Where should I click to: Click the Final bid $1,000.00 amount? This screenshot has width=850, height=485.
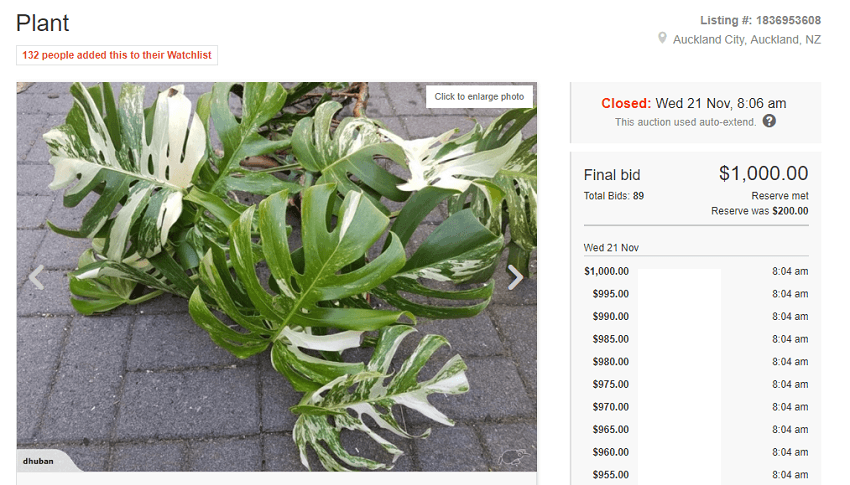coord(763,173)
